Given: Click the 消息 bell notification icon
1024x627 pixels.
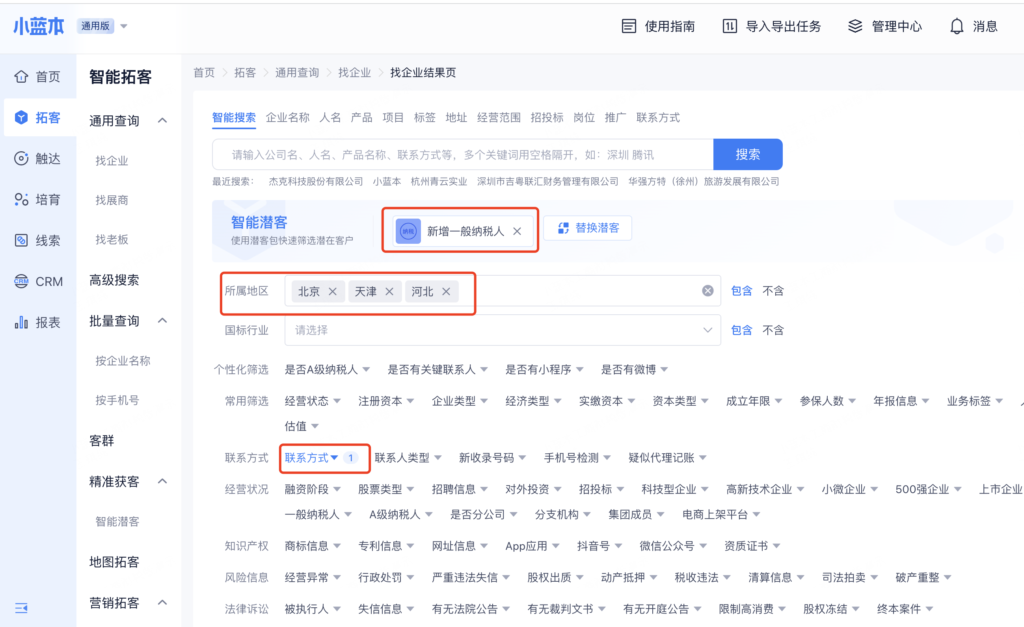Looking at the screenshot, I should coord(957,26).
